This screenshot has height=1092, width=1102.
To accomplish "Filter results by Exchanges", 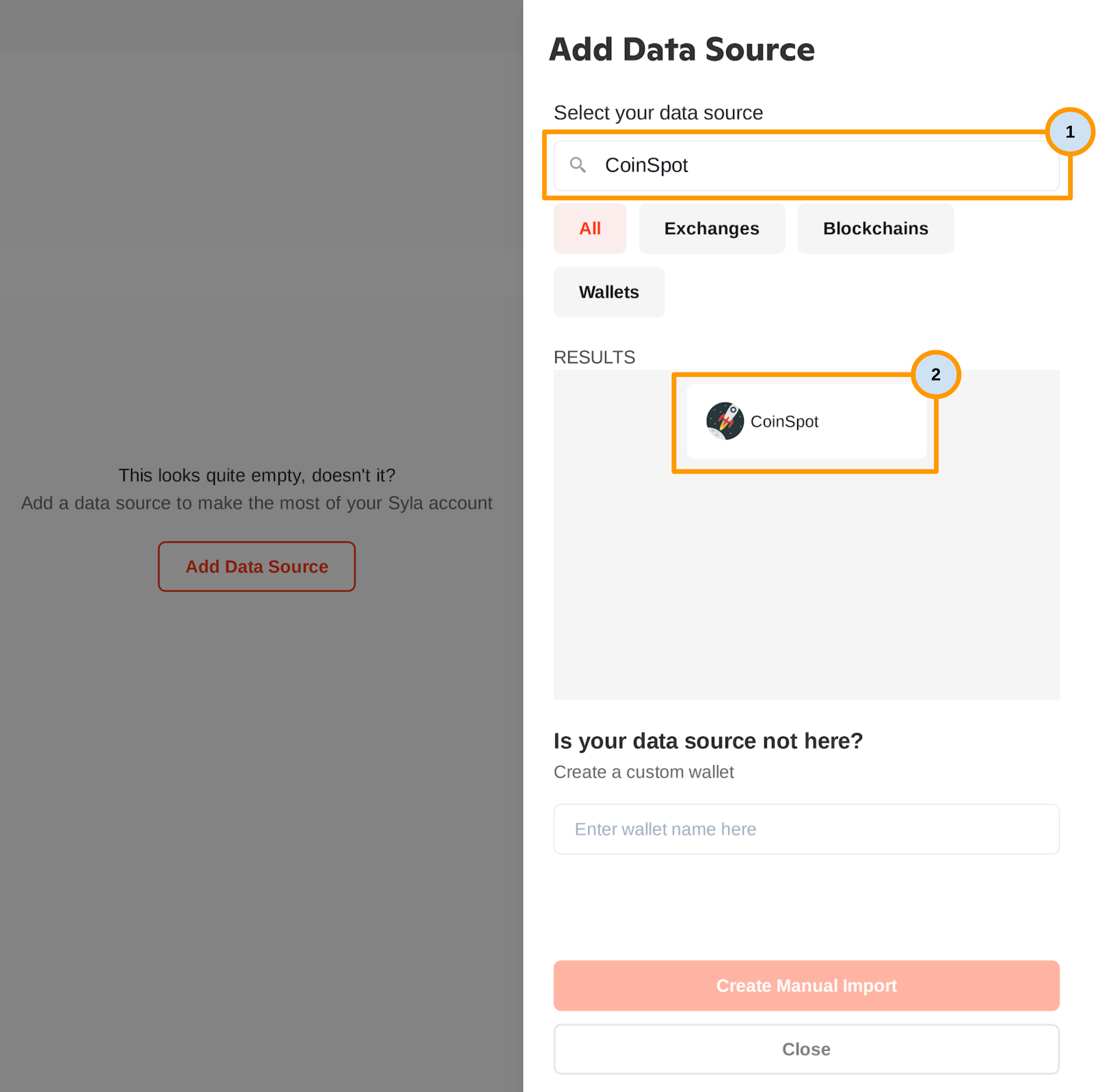I will [711, 228].
